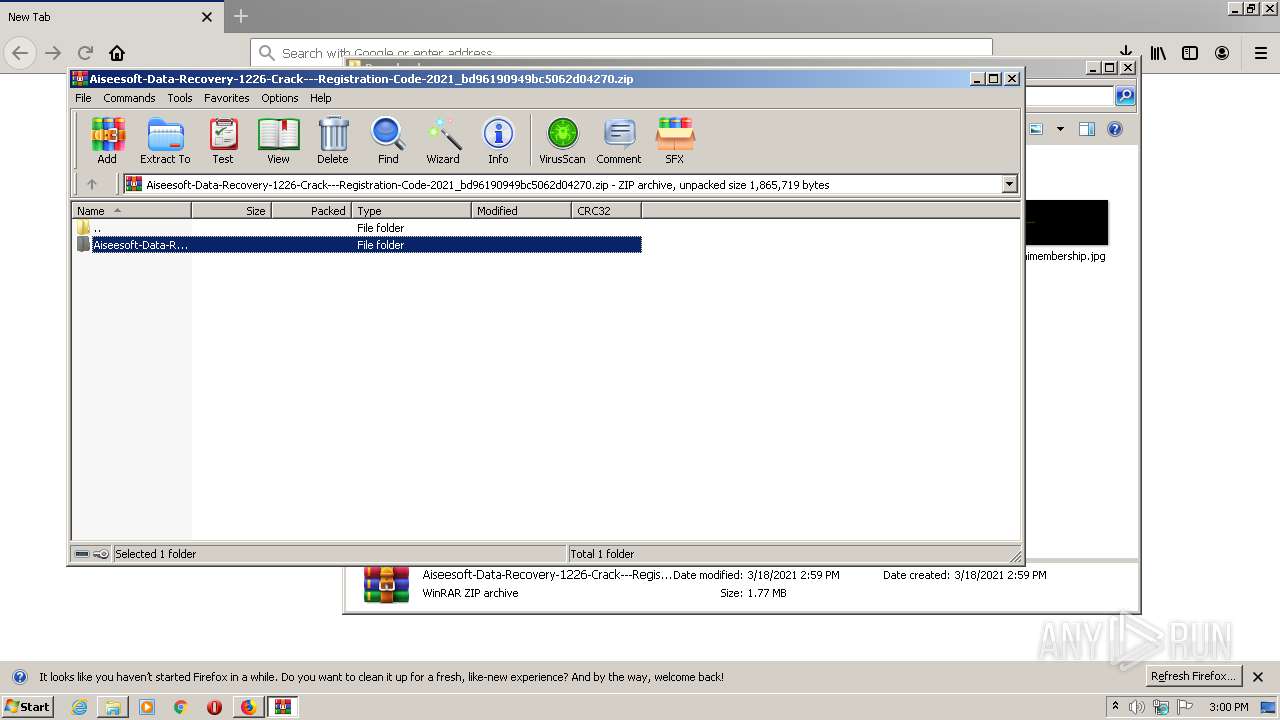Click the Find magnifier icon
This screenshot has width=1280, height=720.
388,141
